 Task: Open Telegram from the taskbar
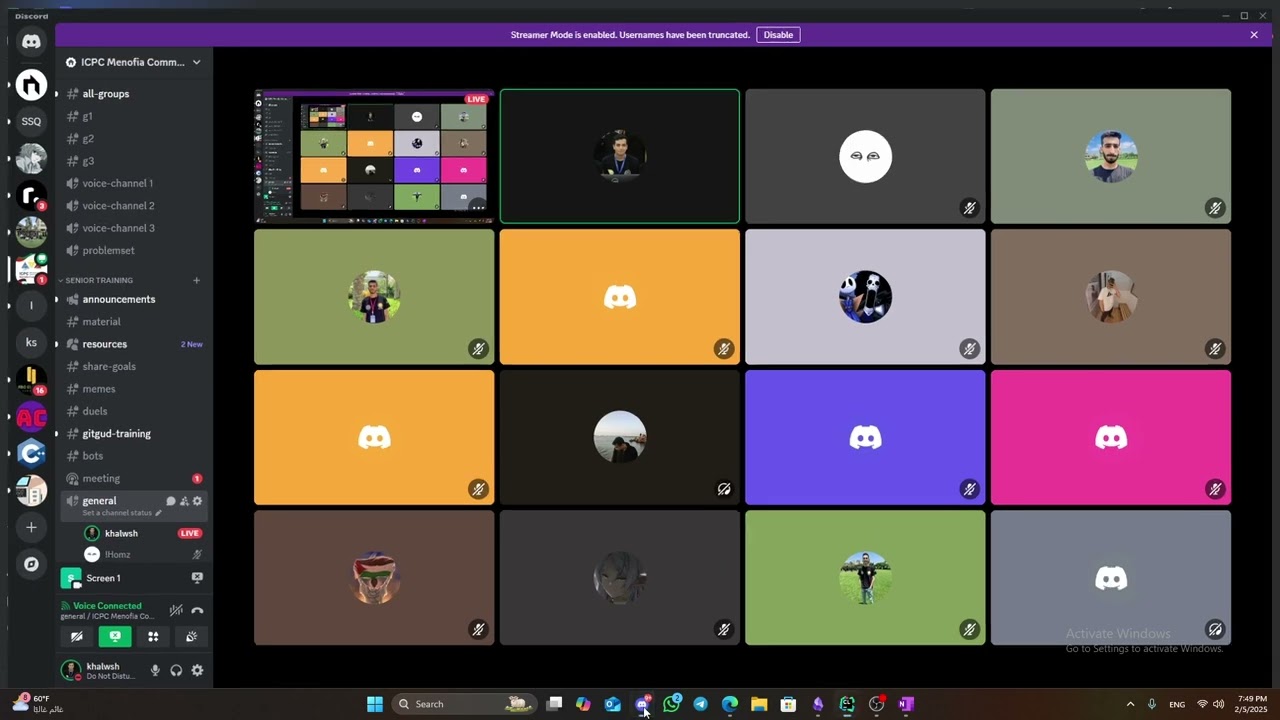700,704
